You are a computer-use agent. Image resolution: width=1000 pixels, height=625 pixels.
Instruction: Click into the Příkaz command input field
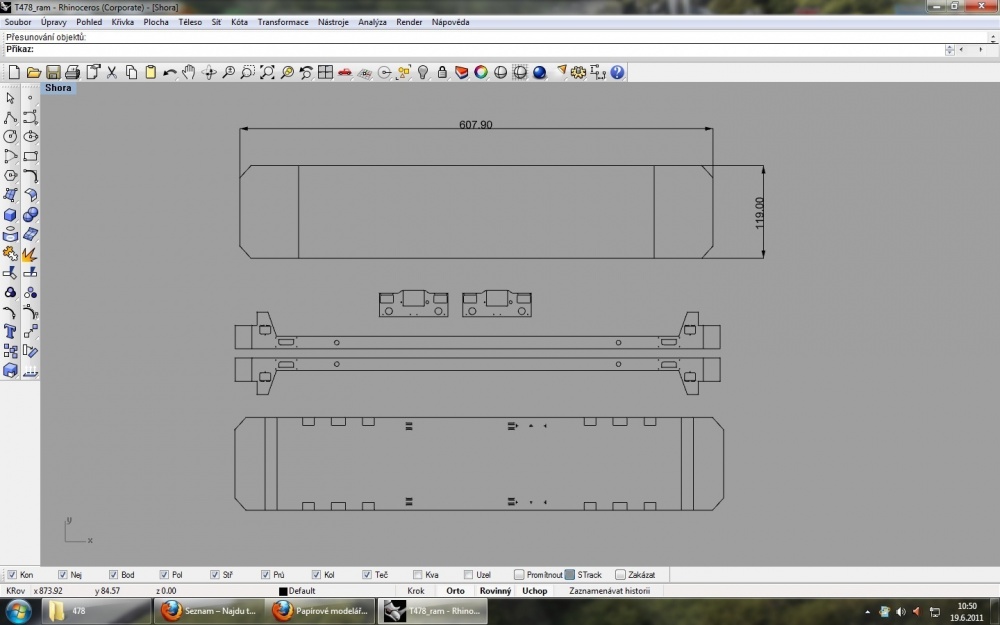[489, 49]
